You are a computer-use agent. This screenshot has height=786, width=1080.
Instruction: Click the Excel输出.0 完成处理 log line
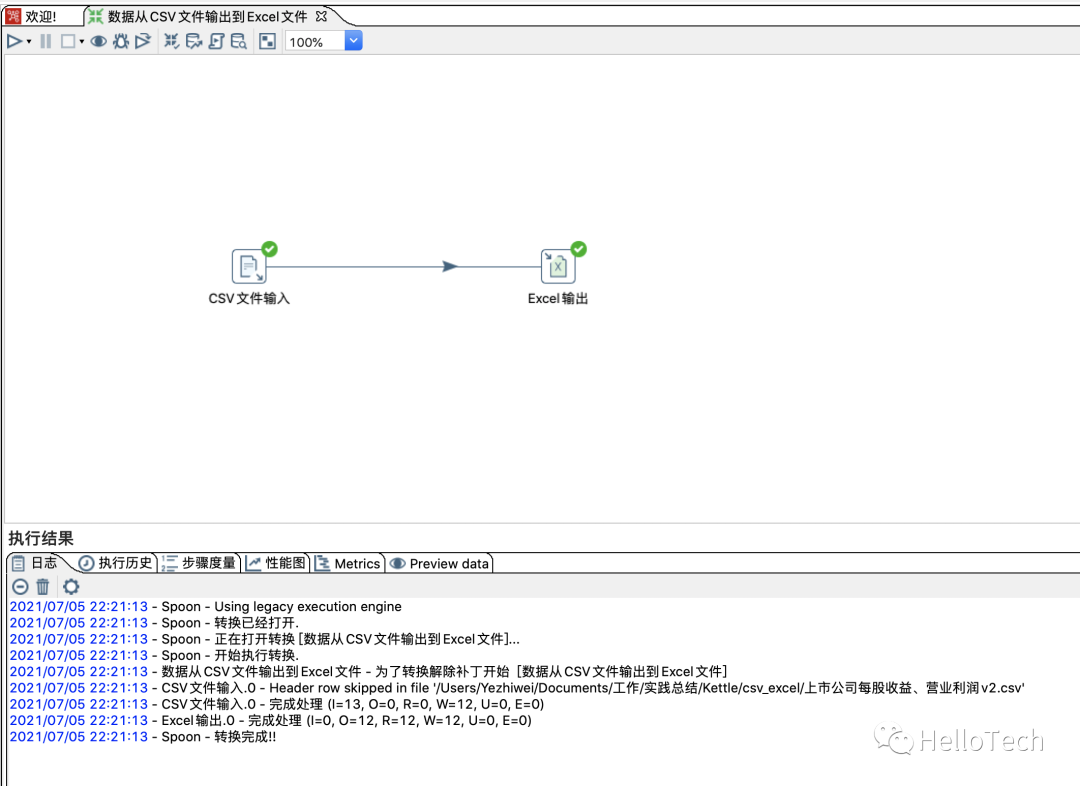(x=271, y=721)
